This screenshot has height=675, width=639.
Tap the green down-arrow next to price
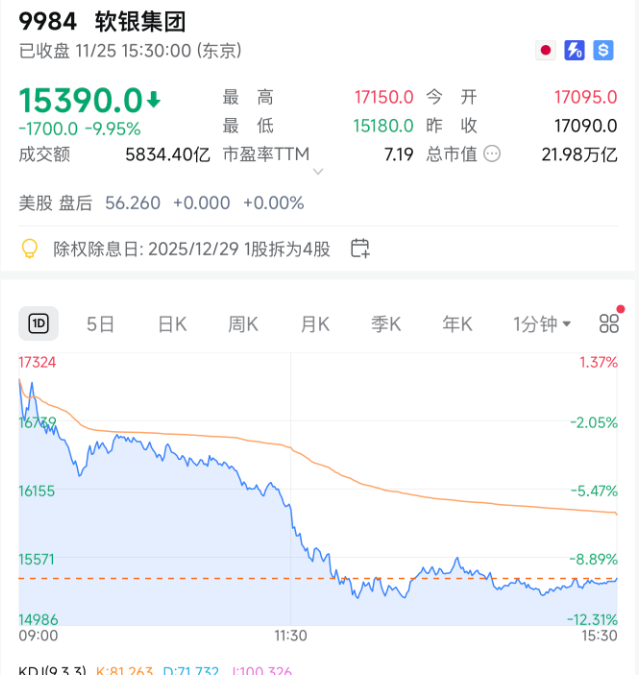tap(154, 99)
